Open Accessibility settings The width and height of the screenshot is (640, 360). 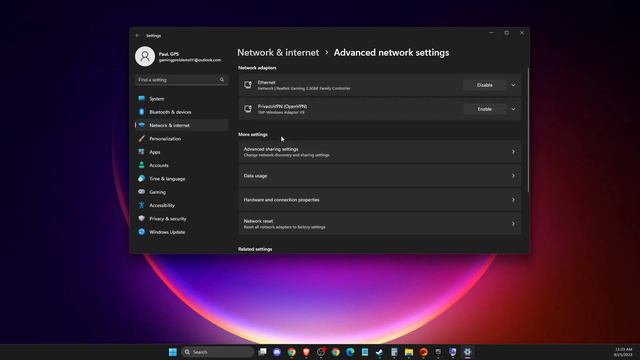coord(181,205)
